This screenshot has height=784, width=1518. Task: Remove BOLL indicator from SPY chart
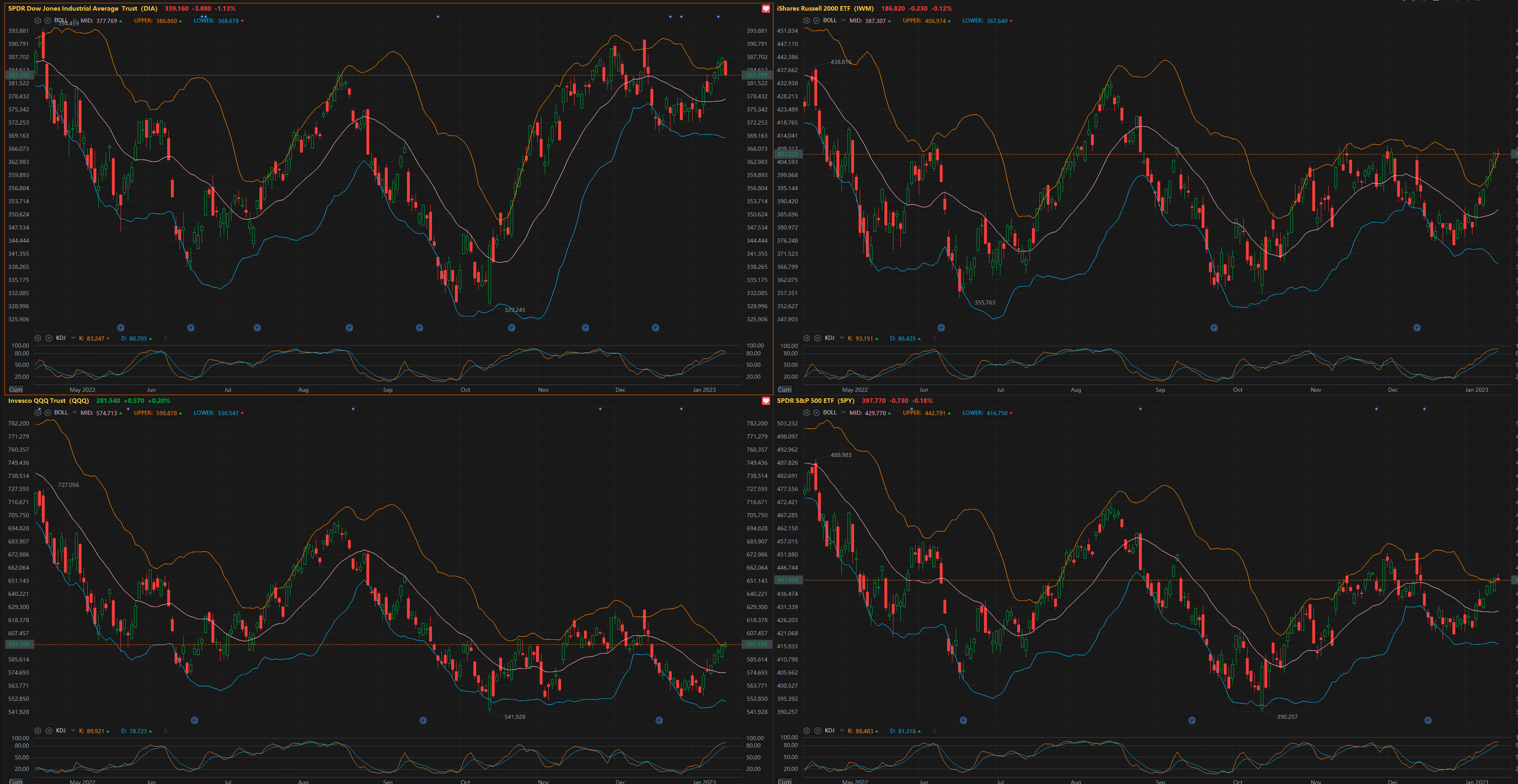coord(816,413)
